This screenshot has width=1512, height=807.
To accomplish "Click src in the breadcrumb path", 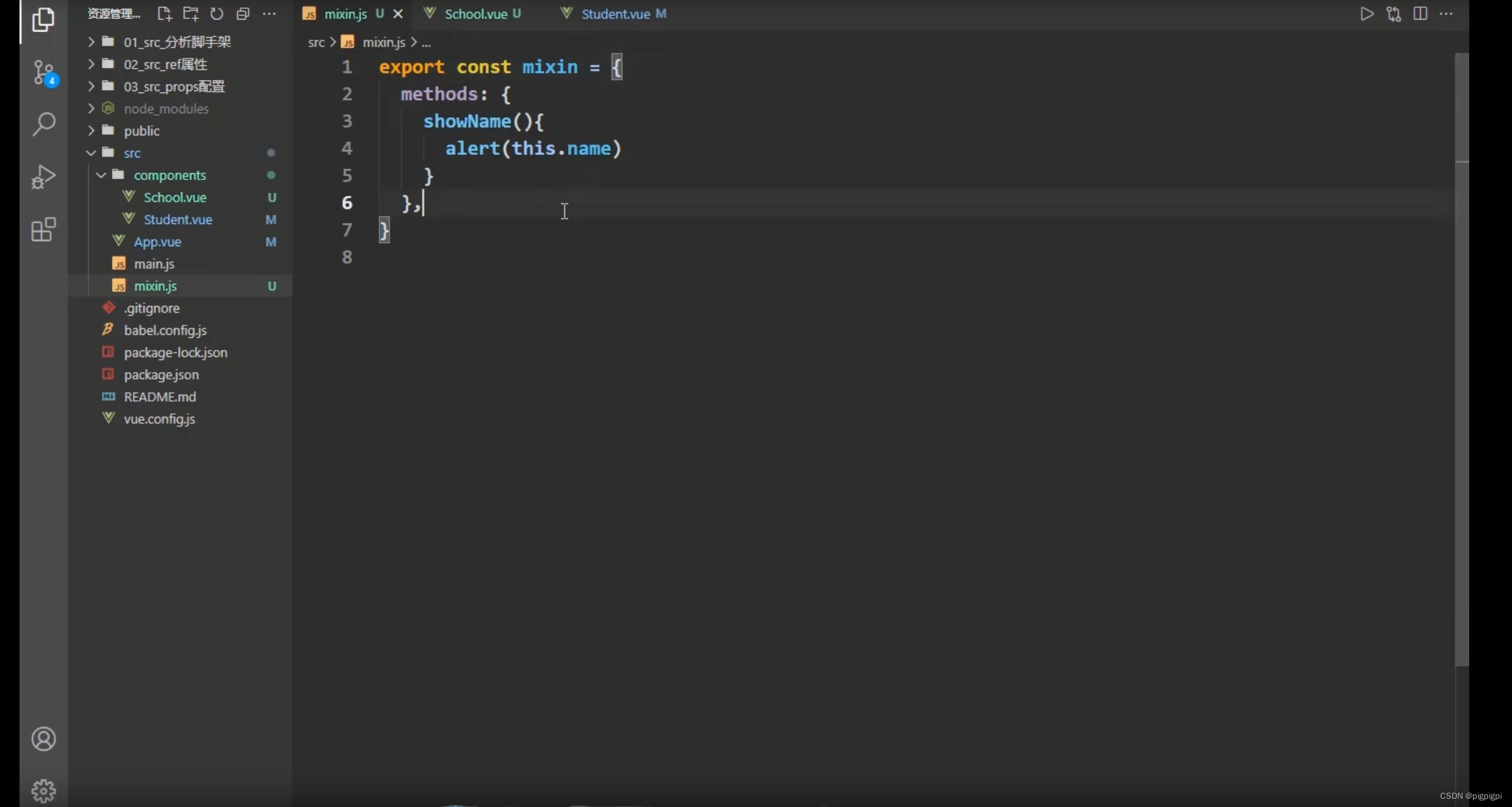I will pyautogui.click(x=316, y=42).
